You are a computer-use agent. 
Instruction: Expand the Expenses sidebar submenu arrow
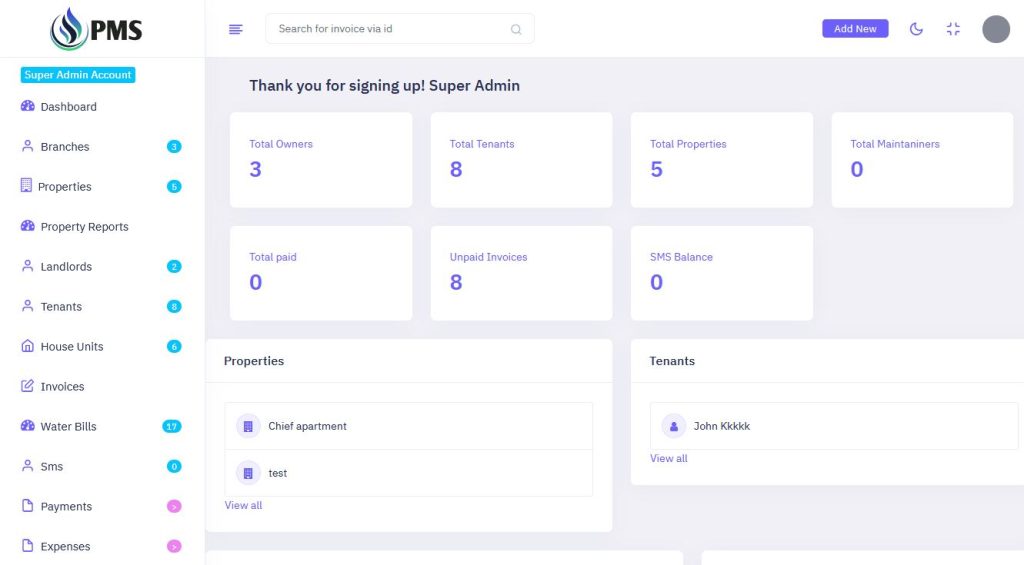174,547
